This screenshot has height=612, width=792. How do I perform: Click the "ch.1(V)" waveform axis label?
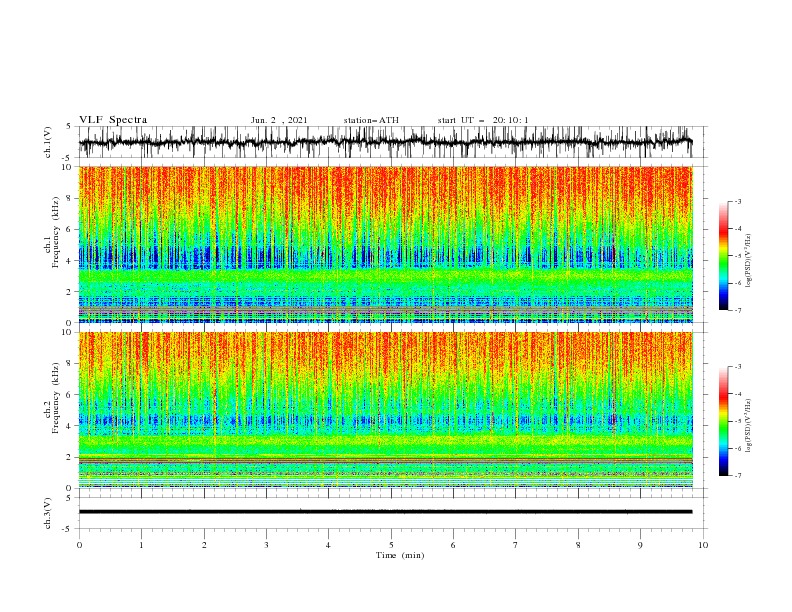click(48, 141)
